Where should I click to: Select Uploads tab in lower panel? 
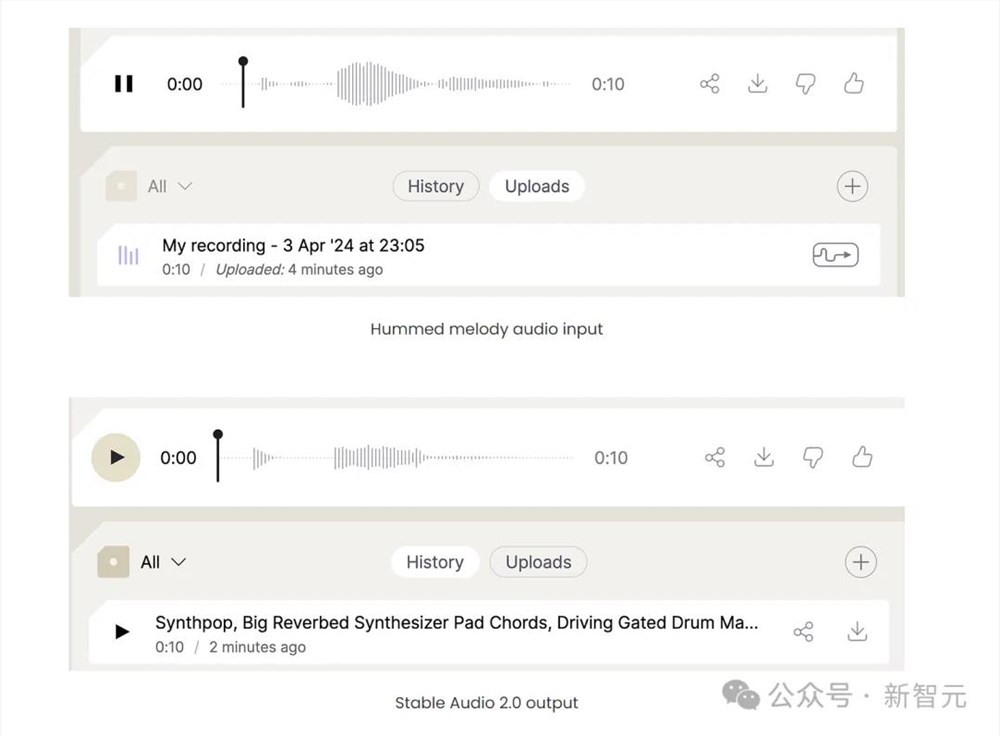[x=538, y=562]
